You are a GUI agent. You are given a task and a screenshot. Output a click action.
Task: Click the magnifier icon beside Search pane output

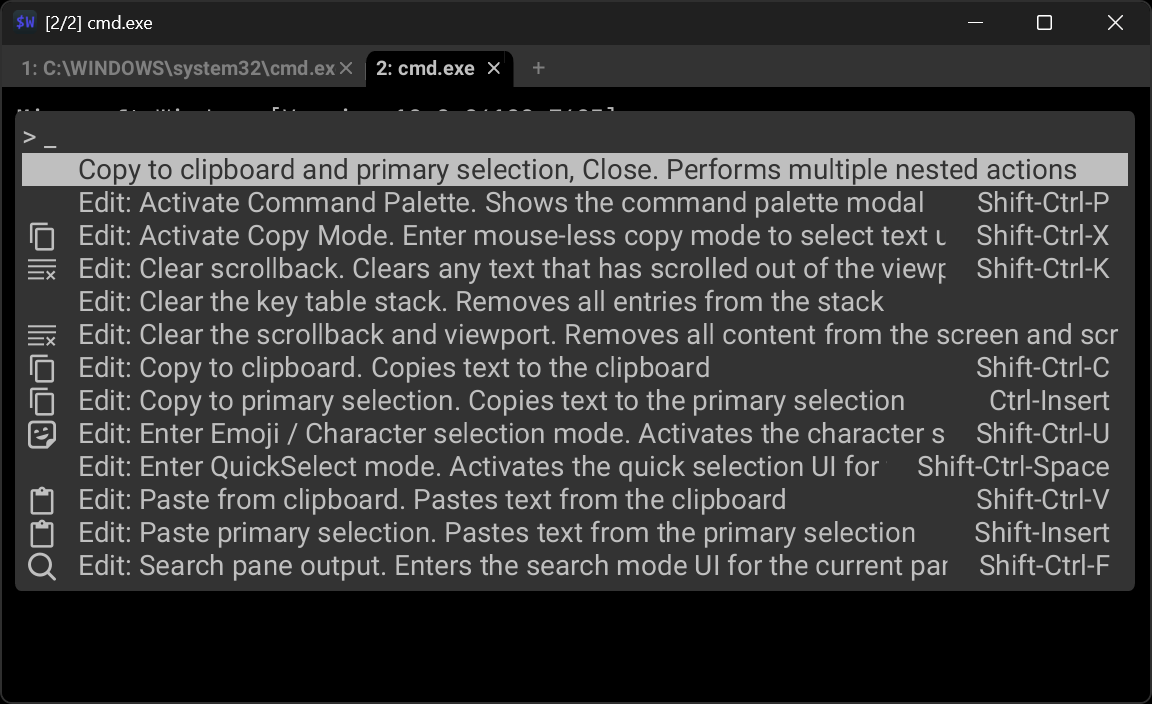tap(41, 567)
